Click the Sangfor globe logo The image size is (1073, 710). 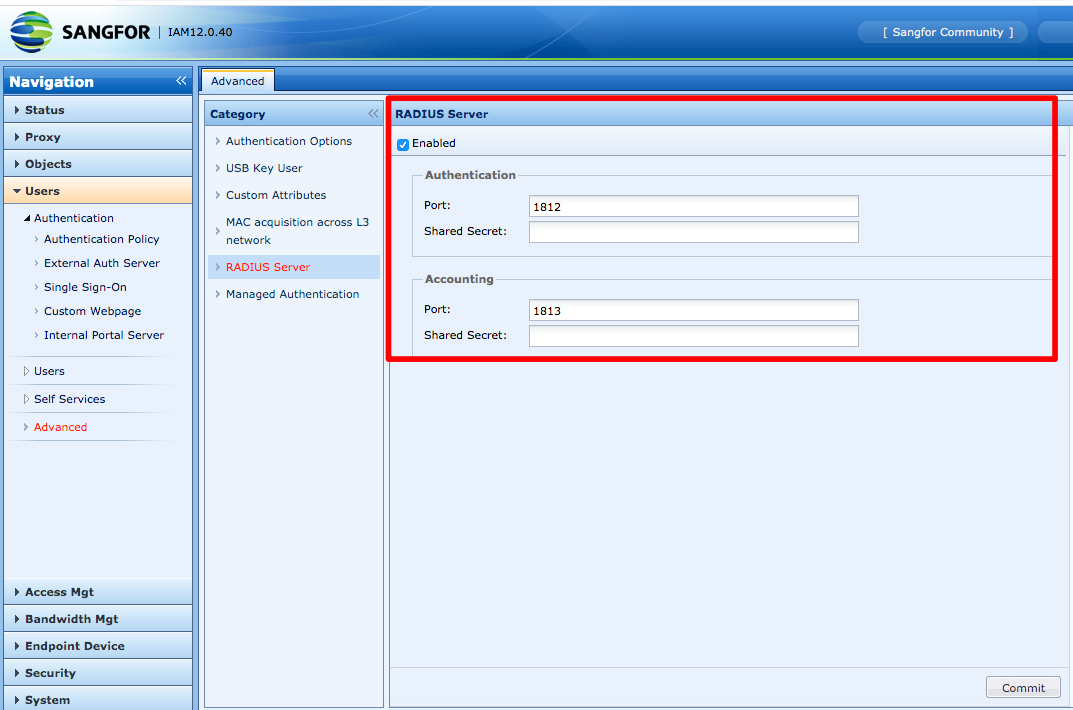click(31, 32)
